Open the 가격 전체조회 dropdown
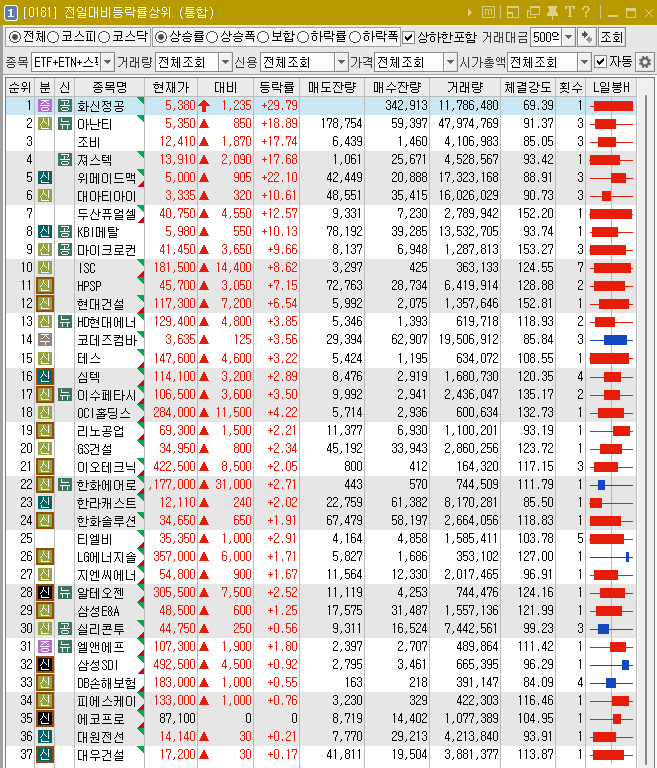The width and height of the screenshot is (657, 768). tap(450, 62)
